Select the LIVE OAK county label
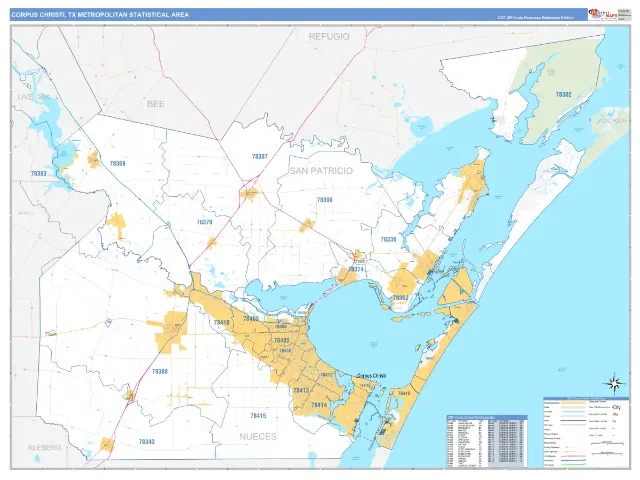 [x=34, y=97]
